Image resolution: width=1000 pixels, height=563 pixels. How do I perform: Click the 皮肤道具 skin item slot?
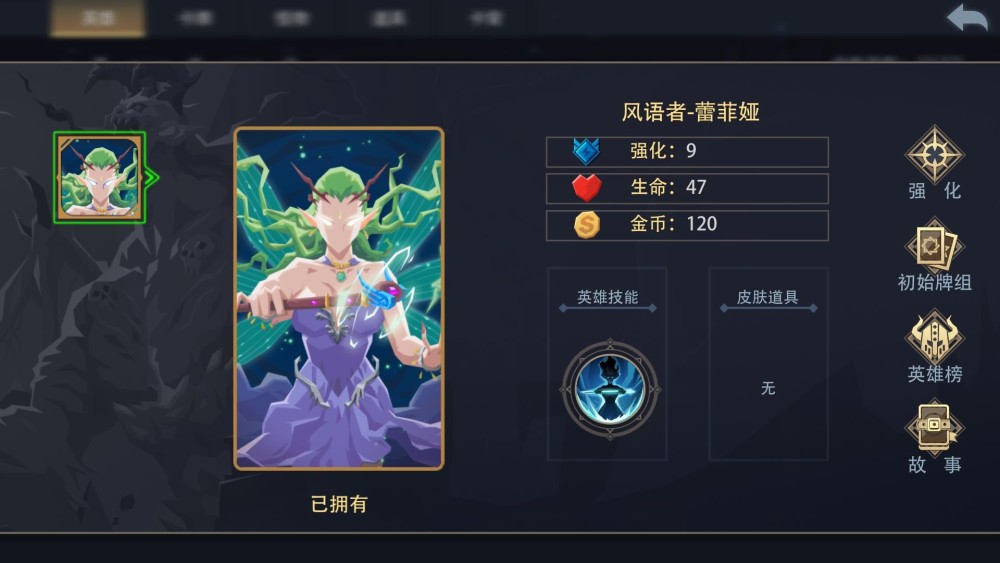[x=768, y=363]
